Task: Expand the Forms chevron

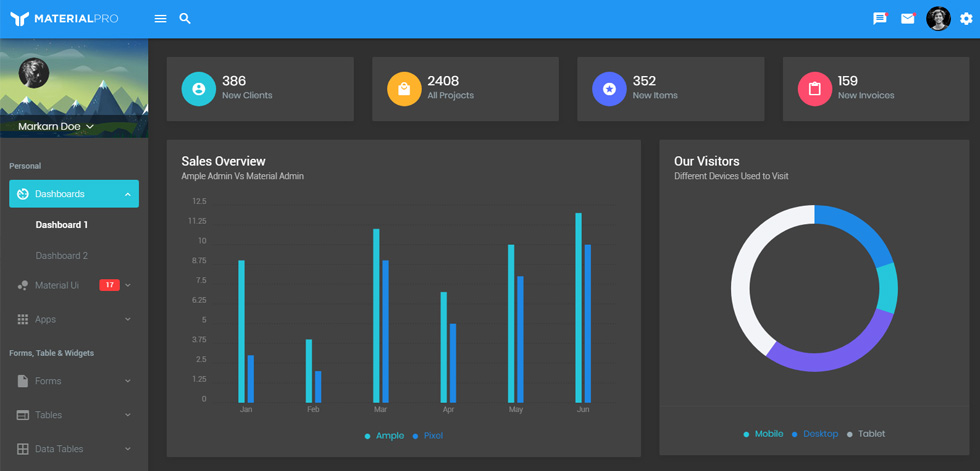Action: [128, 381]
